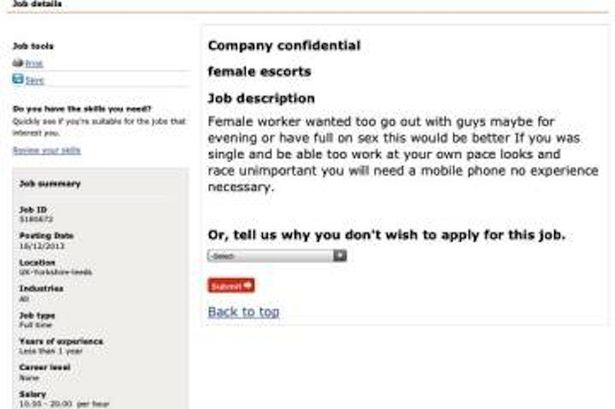Viewport: 615px width, 409px height.
Task: Open the Review your skills link
Action: tap(46, 150)
